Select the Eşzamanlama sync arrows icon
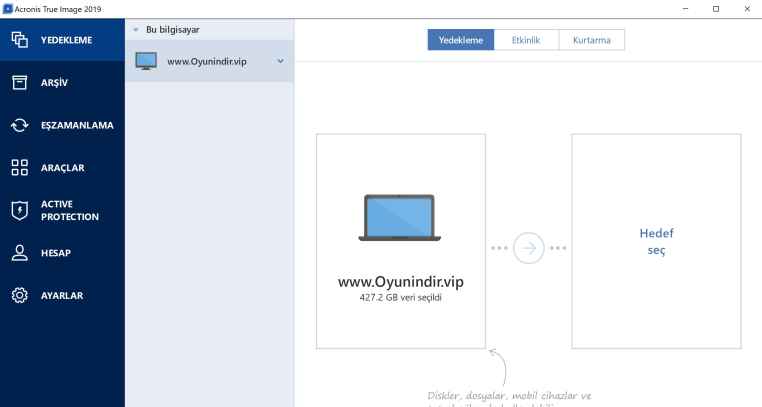The height and width of the screenshot is (407, 762). coord(19,125)
